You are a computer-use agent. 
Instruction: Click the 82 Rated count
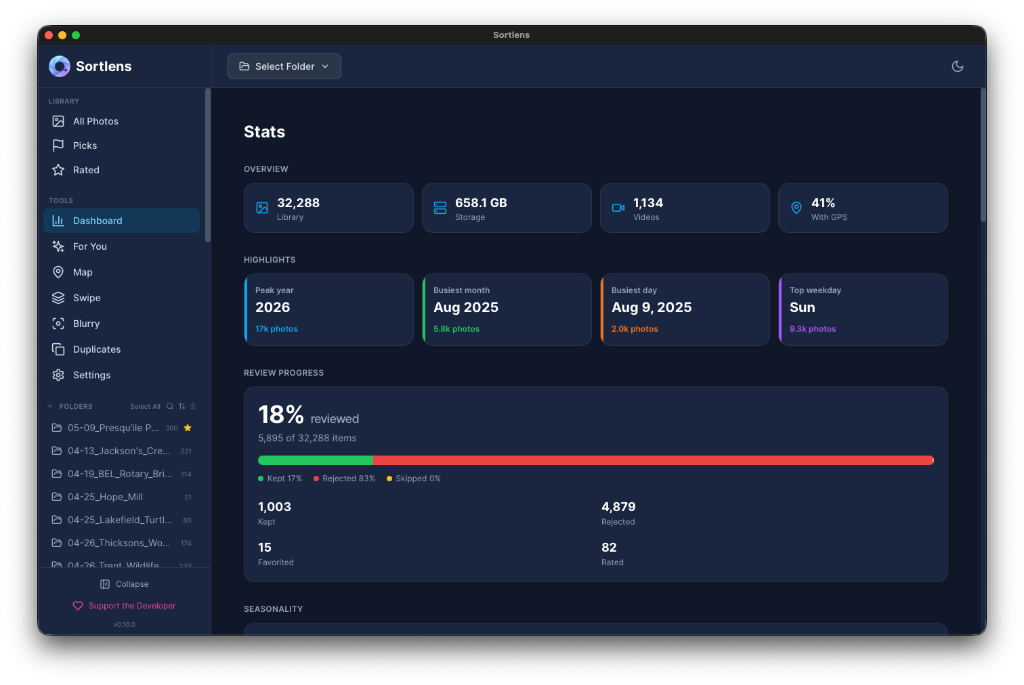point(609,547)
